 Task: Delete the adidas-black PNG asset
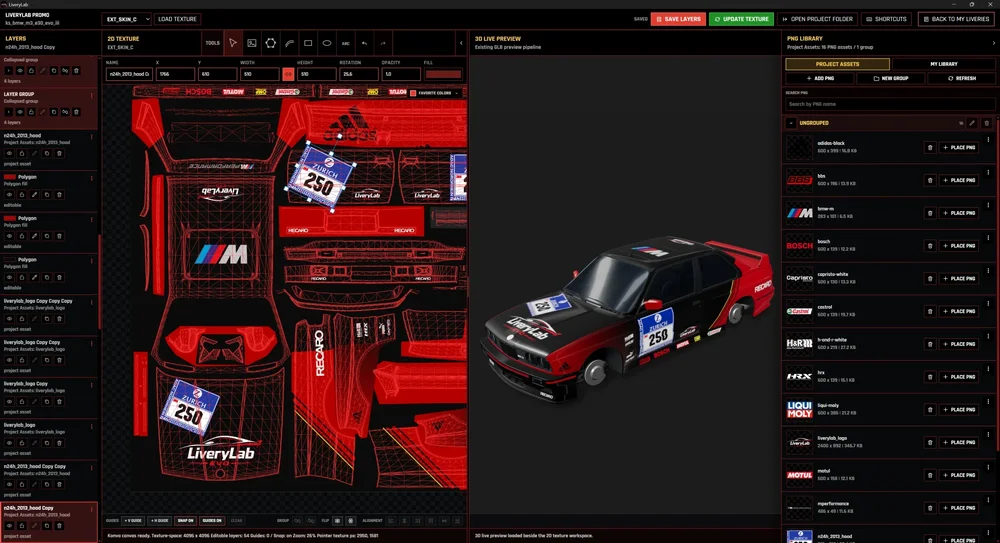point(930,147)
